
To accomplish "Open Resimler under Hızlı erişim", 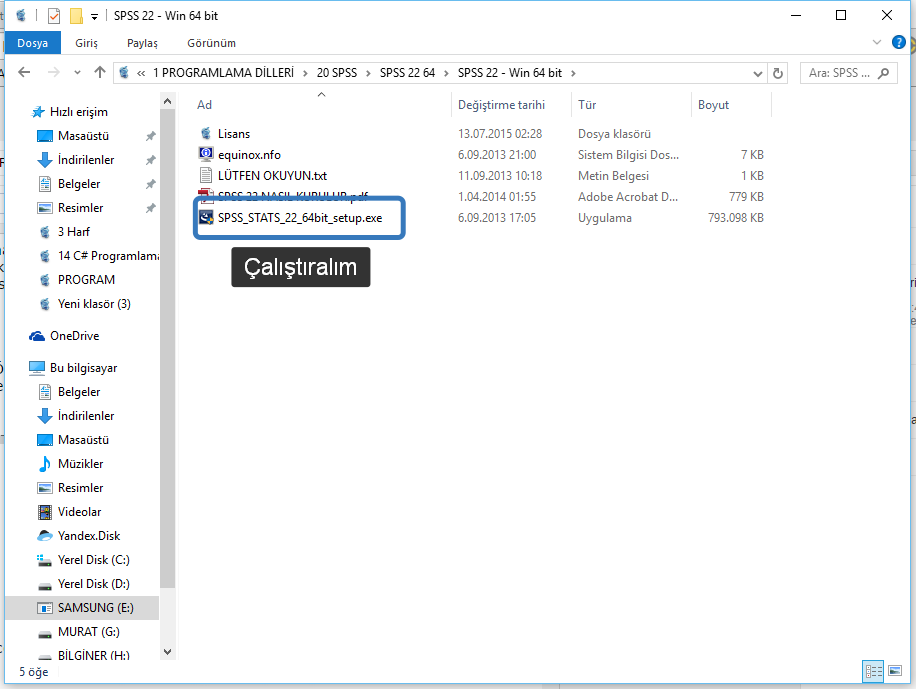I will click(81, 208).
